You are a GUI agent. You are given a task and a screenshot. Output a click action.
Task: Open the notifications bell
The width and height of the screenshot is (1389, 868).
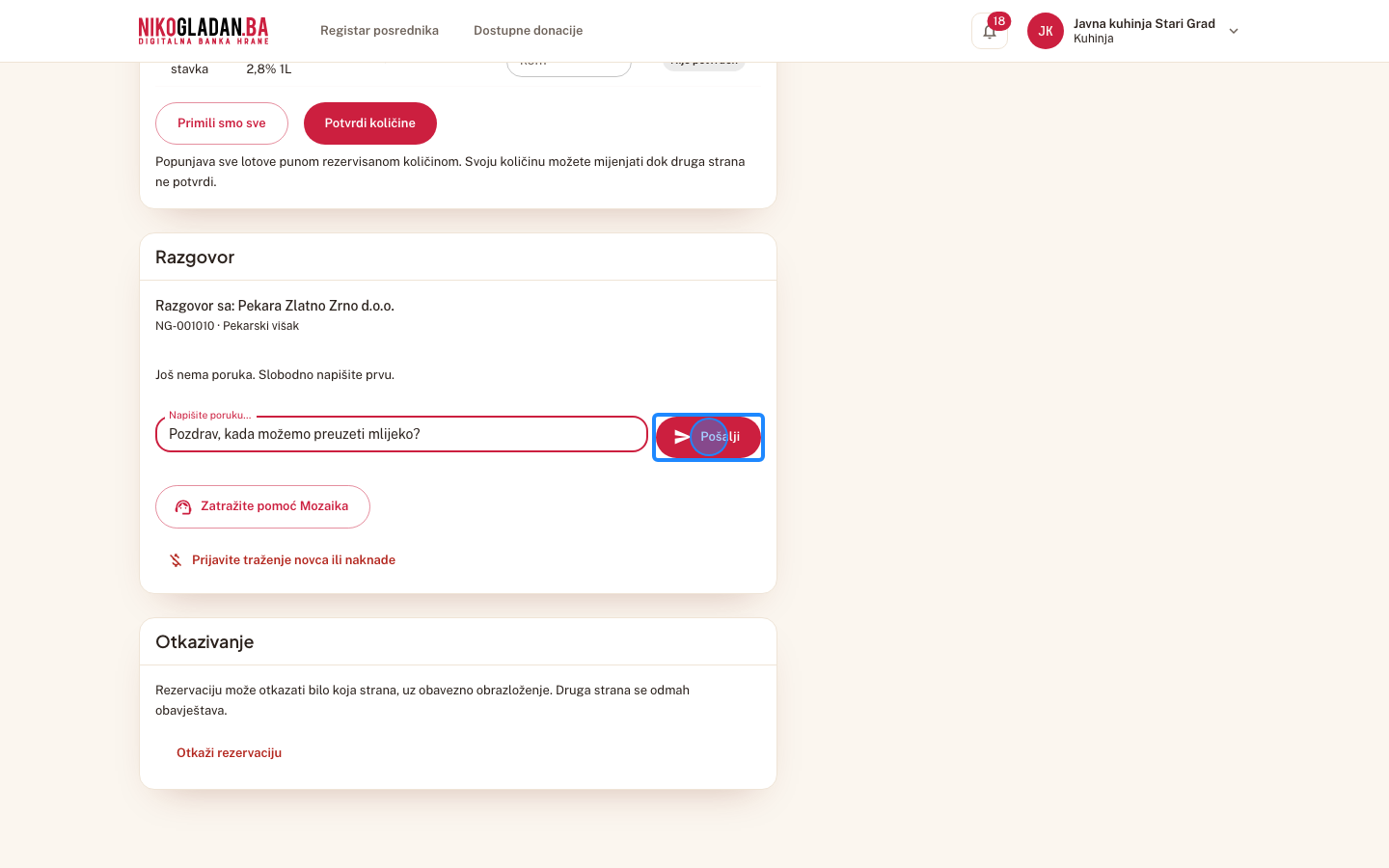(990, 31)
